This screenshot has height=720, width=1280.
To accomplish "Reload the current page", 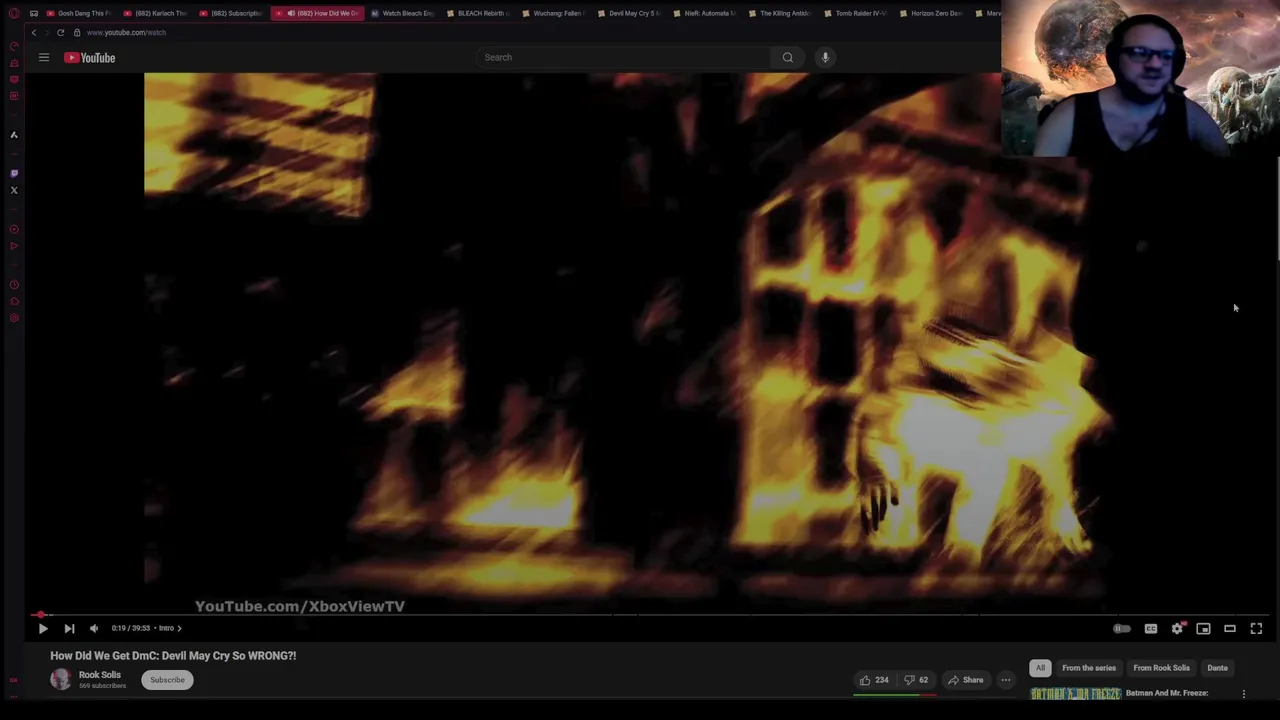I will (x=60, y=32).
